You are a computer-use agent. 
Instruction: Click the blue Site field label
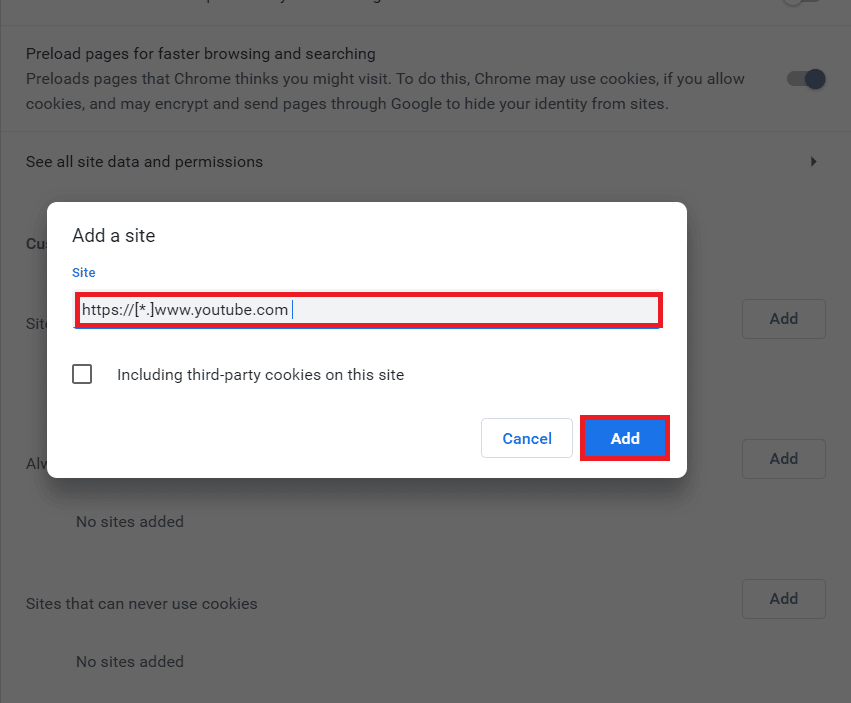84,273
